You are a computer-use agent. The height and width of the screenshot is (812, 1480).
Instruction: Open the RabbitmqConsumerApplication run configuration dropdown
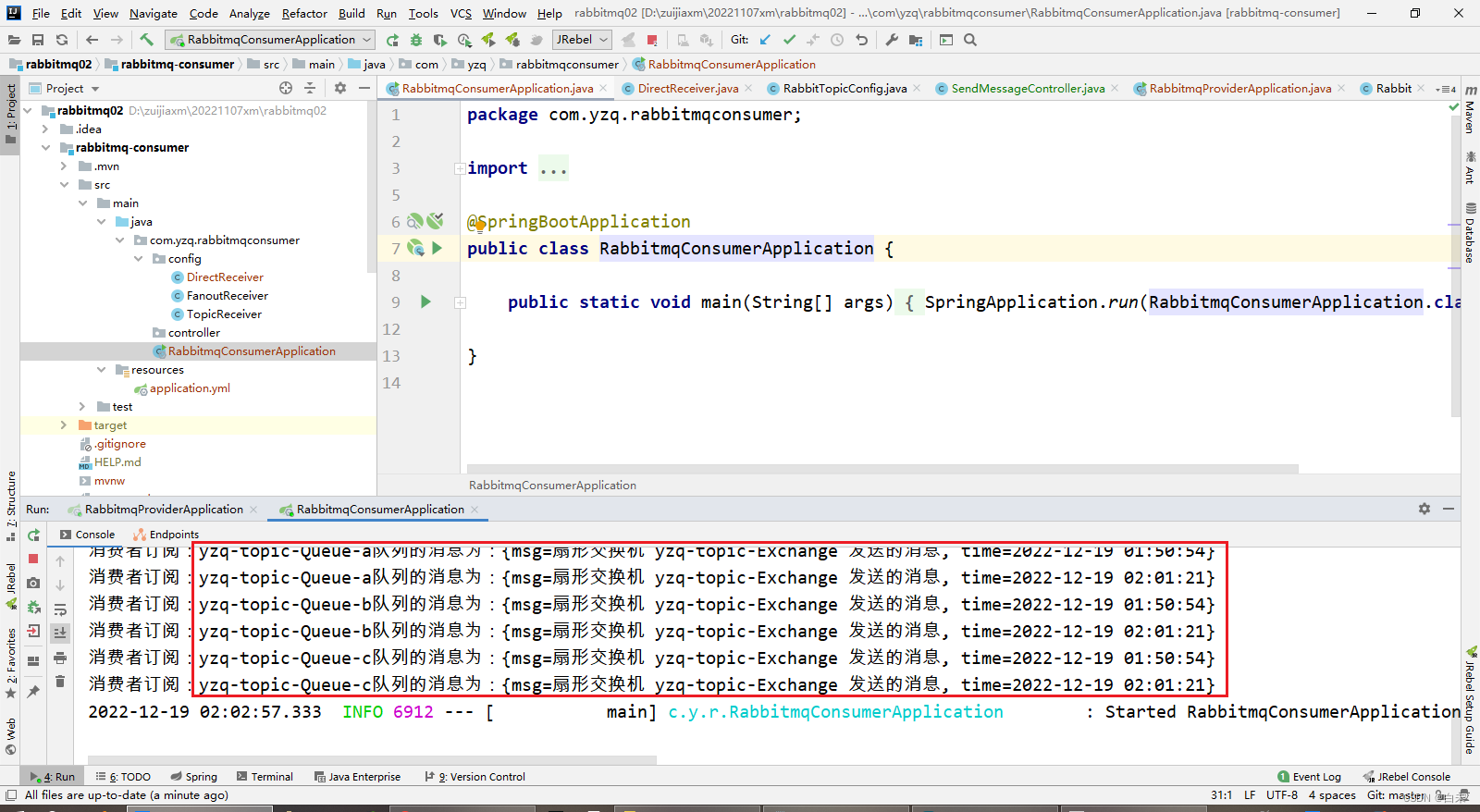tap(270, 40)
